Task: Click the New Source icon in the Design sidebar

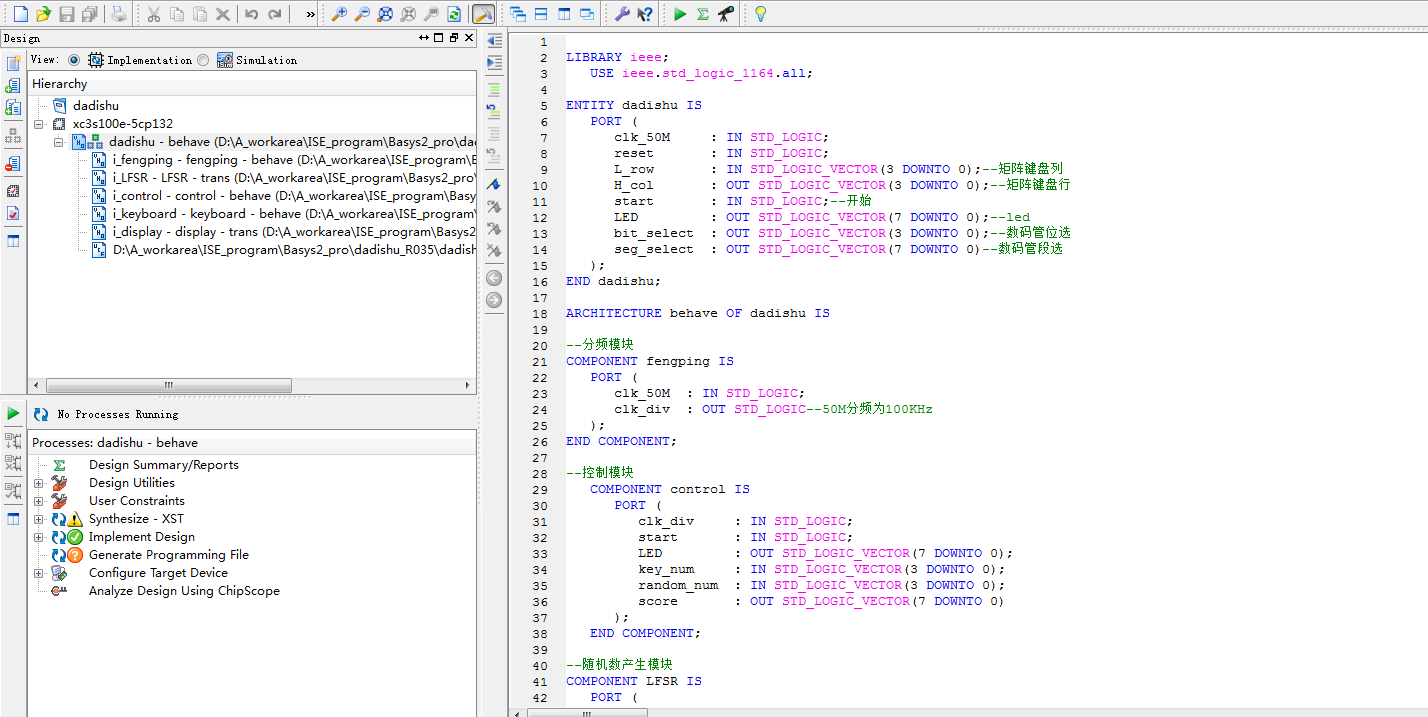Action: tap(13, 63)
